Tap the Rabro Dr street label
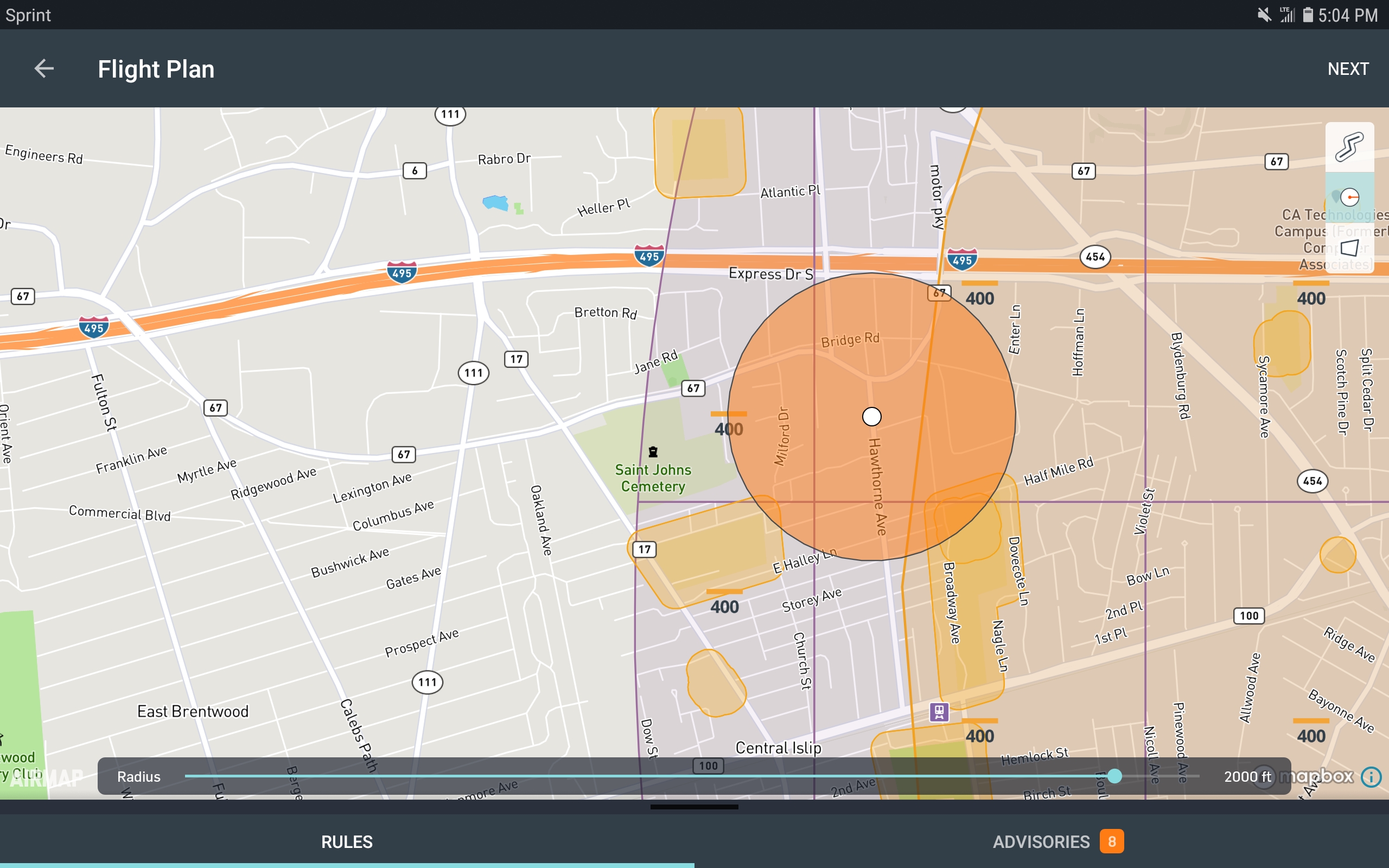This screenshot has height=868, width=1389. 505,158
